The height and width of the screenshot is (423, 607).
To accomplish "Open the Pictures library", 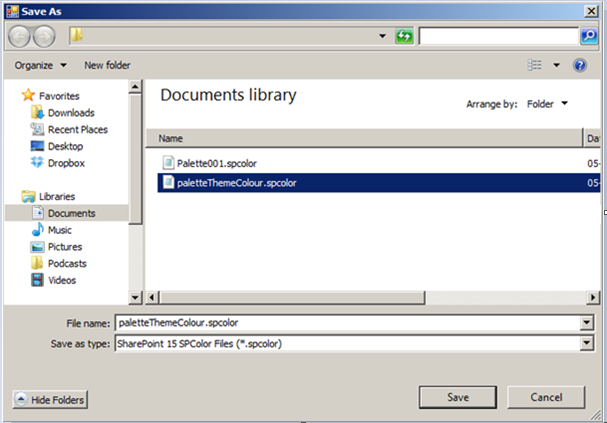I will pos(65,247).
